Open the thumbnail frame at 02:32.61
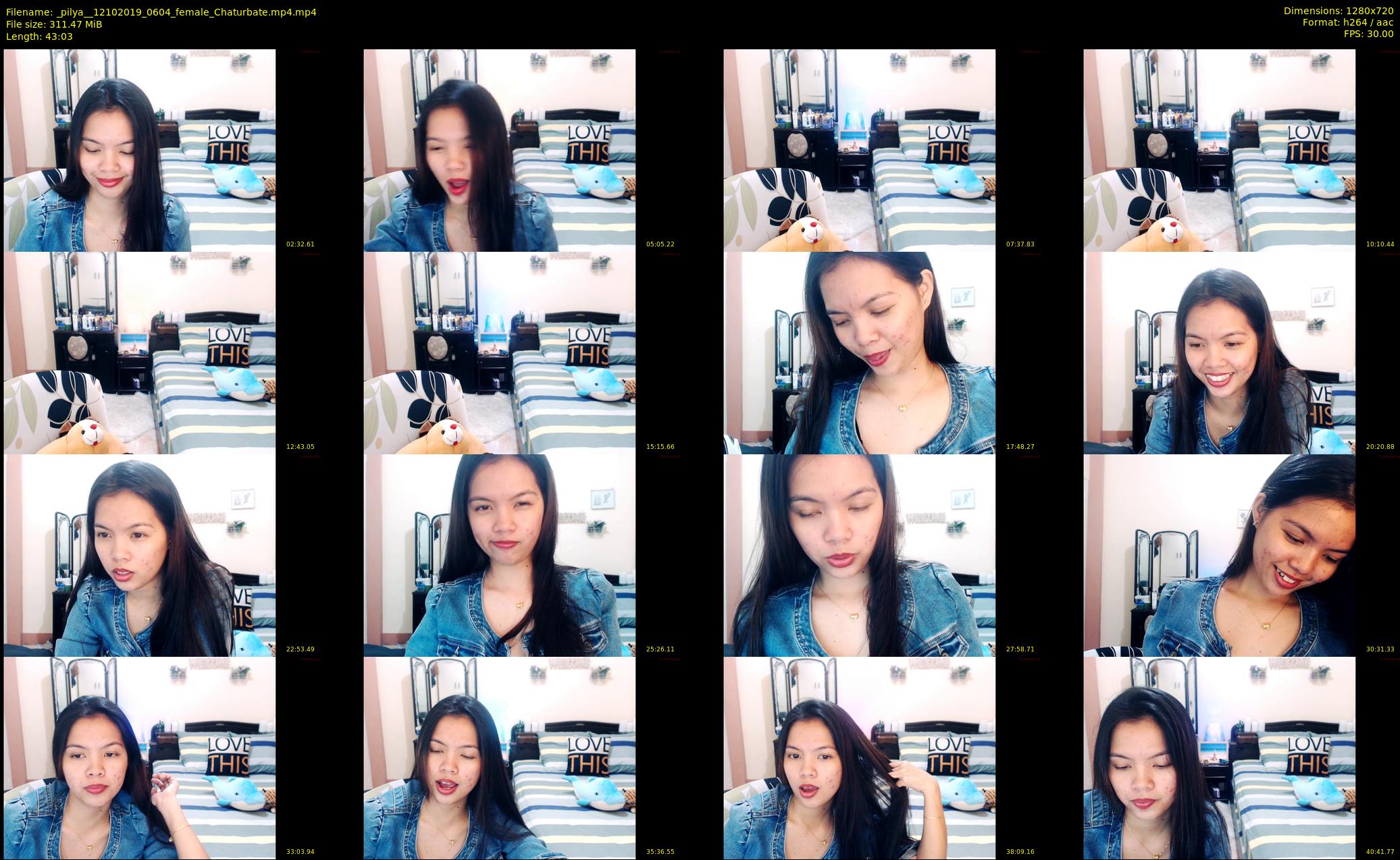This screenshot has width=1400, height=860. tap(140, 151)
